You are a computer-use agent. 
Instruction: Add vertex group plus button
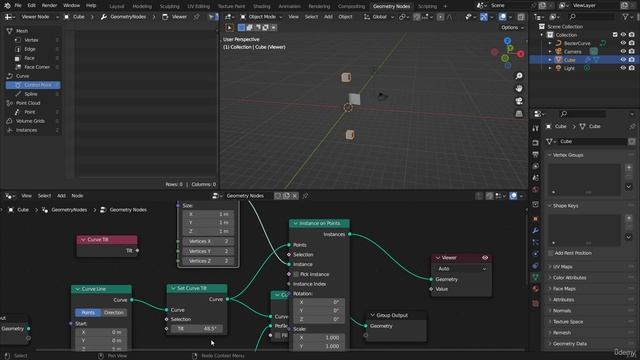click(x=629, y=168)
